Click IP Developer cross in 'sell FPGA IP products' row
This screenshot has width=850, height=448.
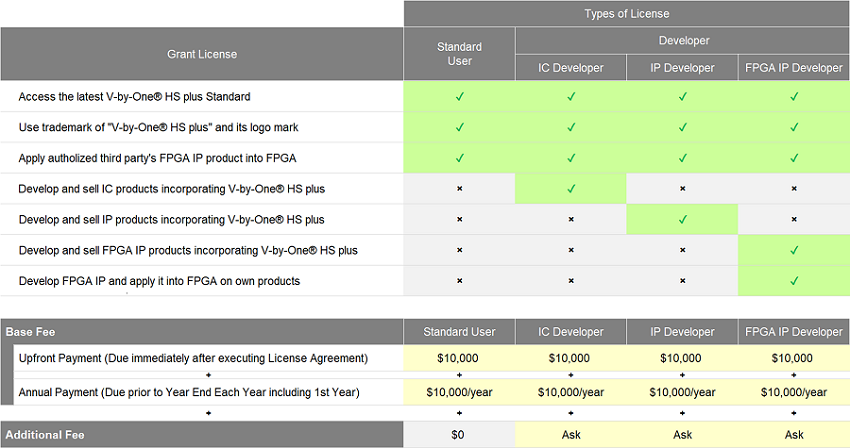click(x=682, y=250)
